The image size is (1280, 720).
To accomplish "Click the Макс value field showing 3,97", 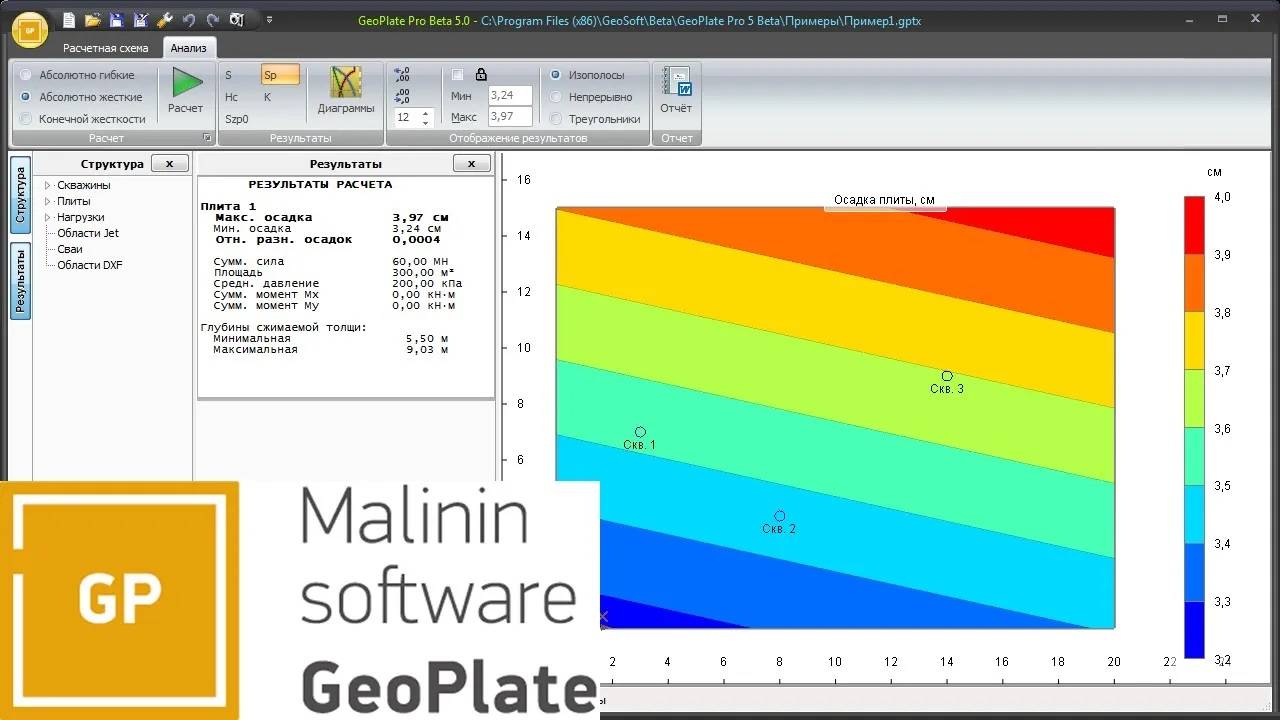I will click(510, 118).
